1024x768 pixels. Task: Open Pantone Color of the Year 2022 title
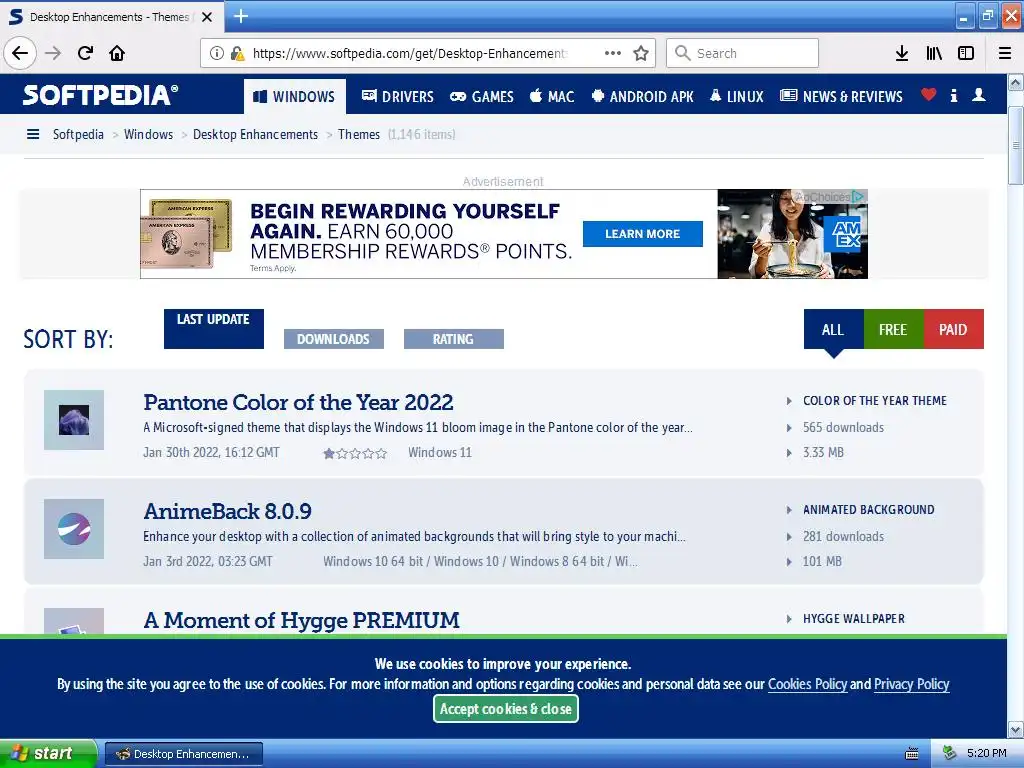[298, 402]
